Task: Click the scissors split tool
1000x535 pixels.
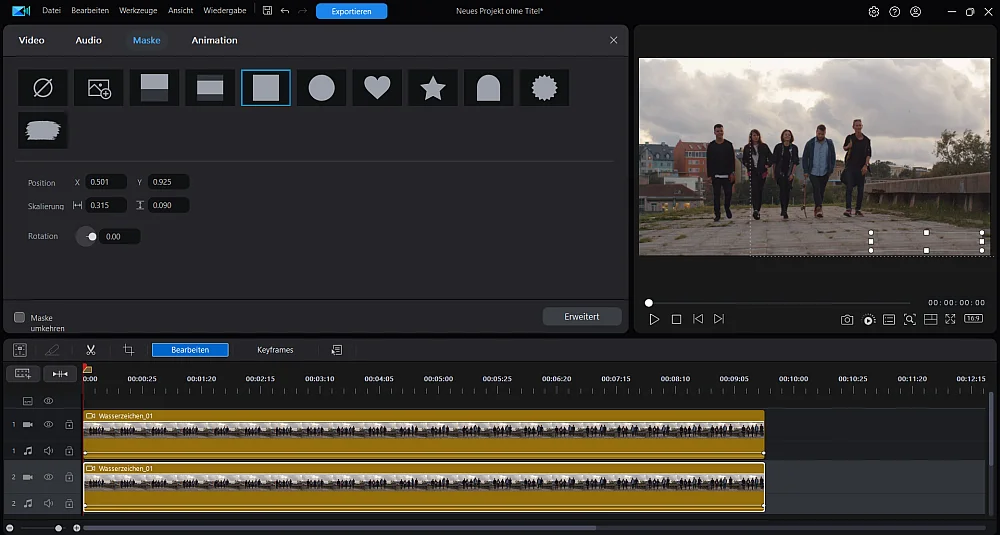Action: point(90,350)
